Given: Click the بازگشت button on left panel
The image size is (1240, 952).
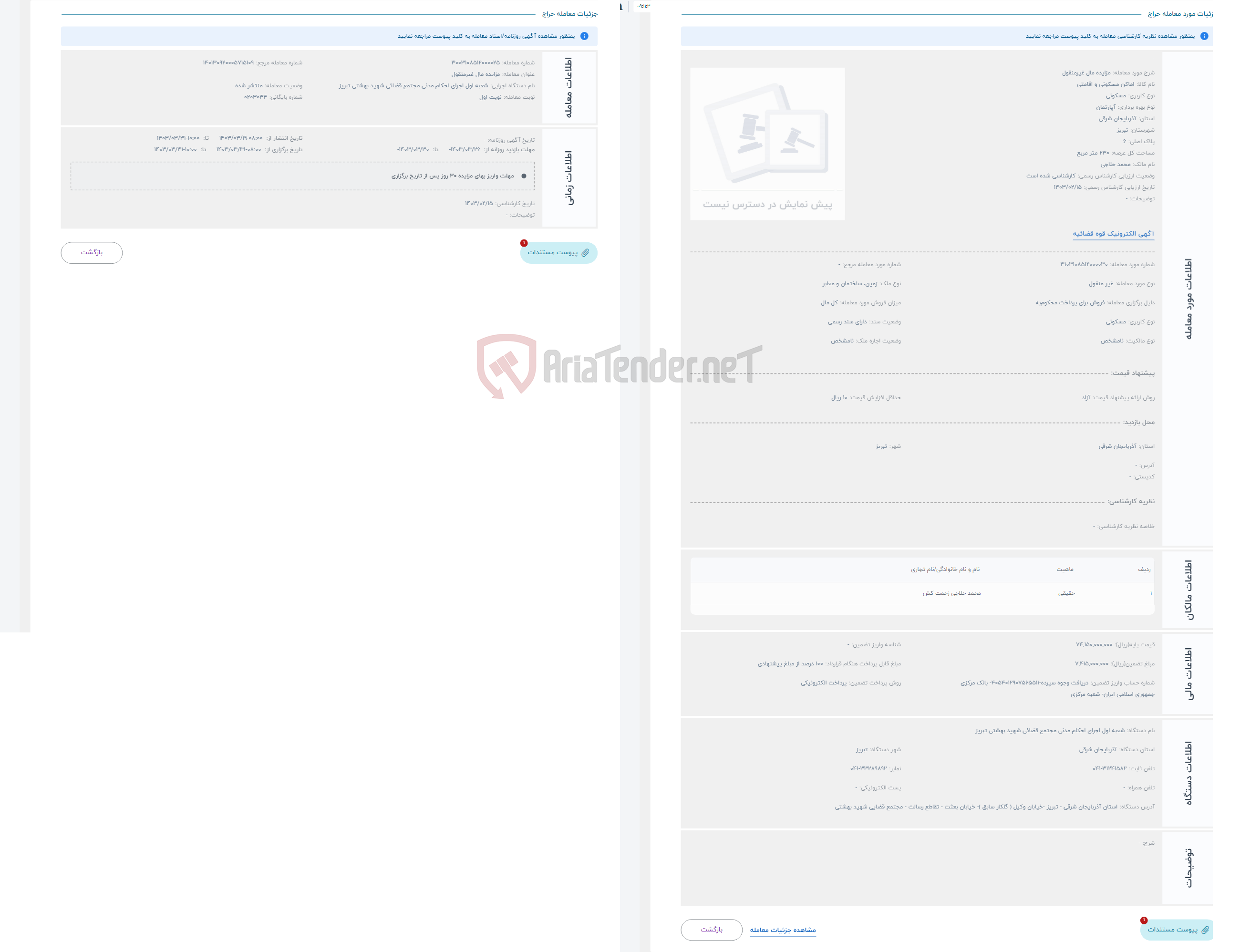Looking at the screenshot, I should (x=92, y=252).
